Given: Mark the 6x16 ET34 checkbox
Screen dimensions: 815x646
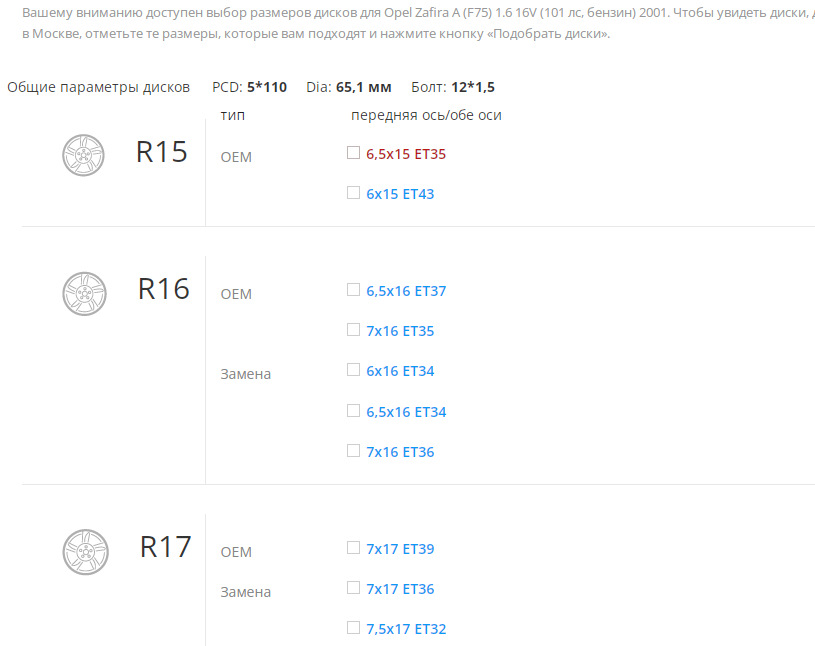Looking at the screenshot, I should [x=353, y=370].
